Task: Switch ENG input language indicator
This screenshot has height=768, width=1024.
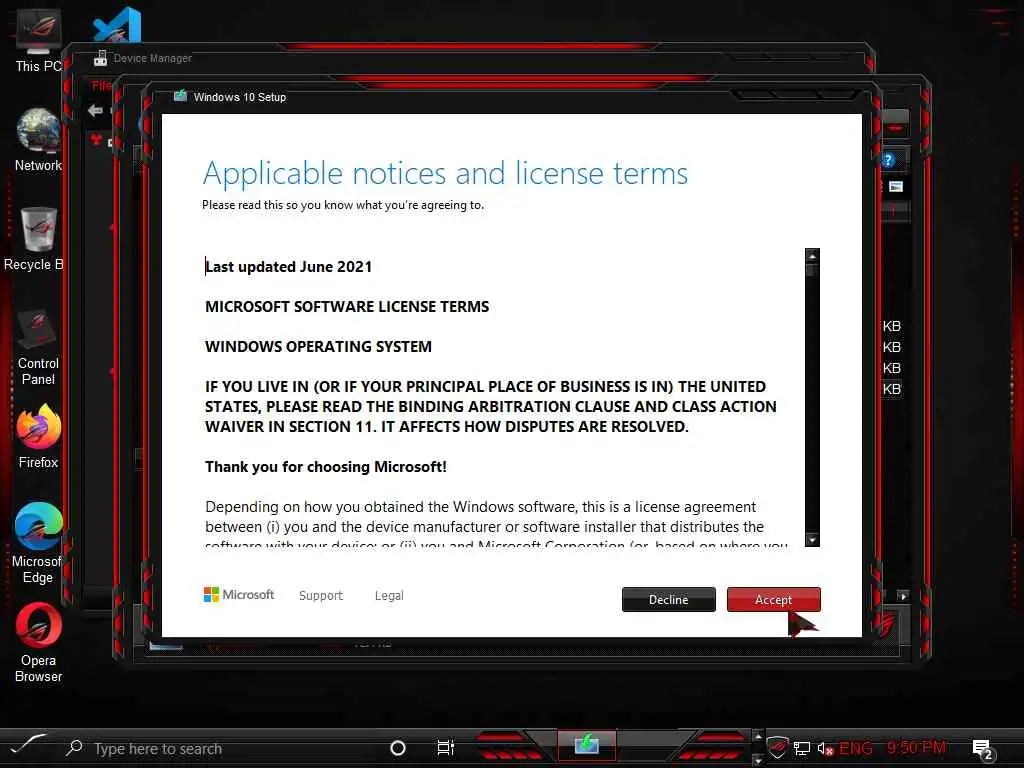Action: click(856, 748)
